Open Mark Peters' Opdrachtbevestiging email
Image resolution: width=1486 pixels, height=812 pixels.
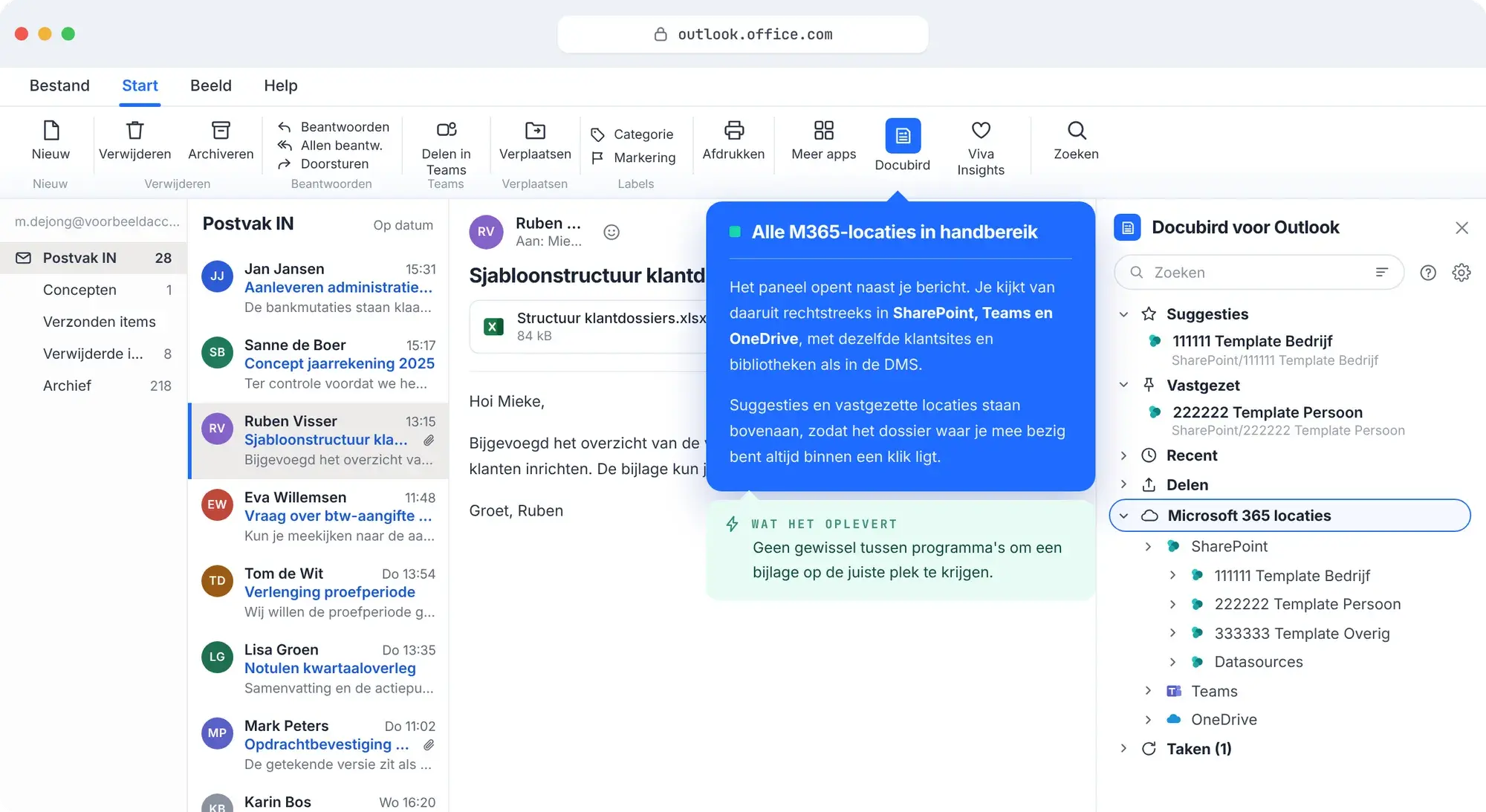pyautogui.click(x=319, y=745)
